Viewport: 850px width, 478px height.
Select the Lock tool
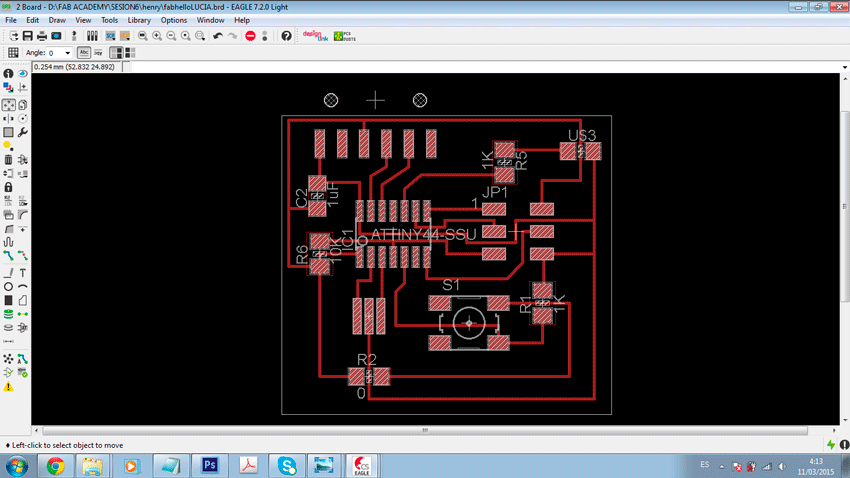click(x=8, y=187)
